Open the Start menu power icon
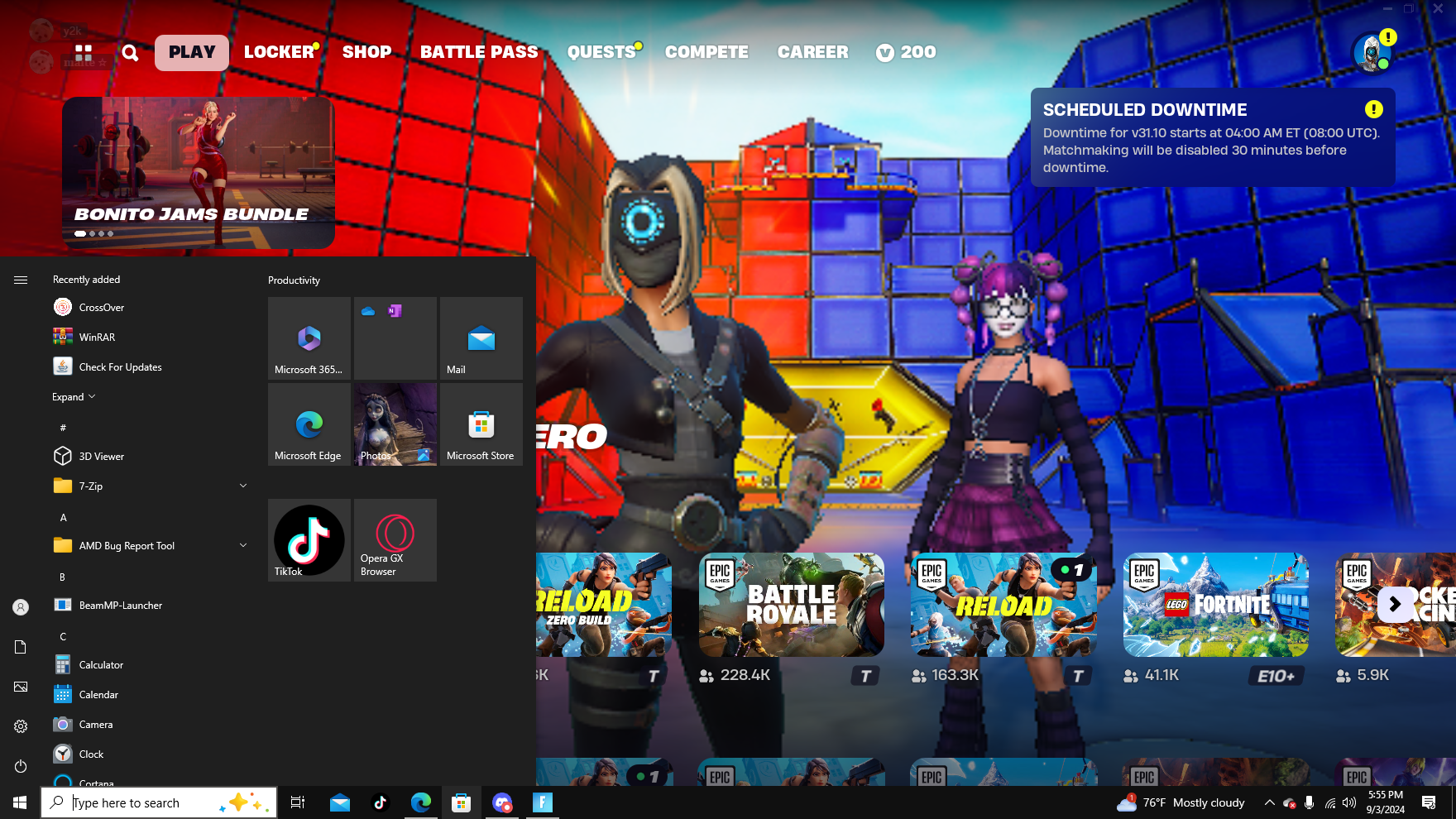The width and height of the screenshot is (1456, 819). point(21,766)
